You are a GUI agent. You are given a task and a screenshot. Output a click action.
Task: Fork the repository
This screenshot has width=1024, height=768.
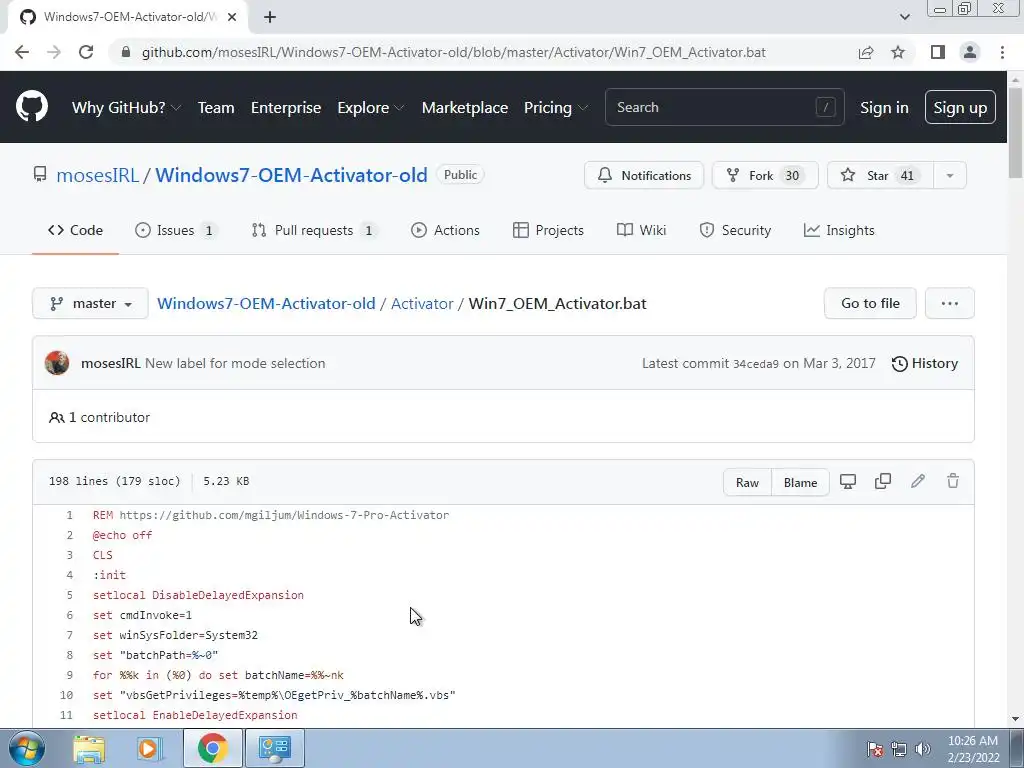tap(765, 175)
